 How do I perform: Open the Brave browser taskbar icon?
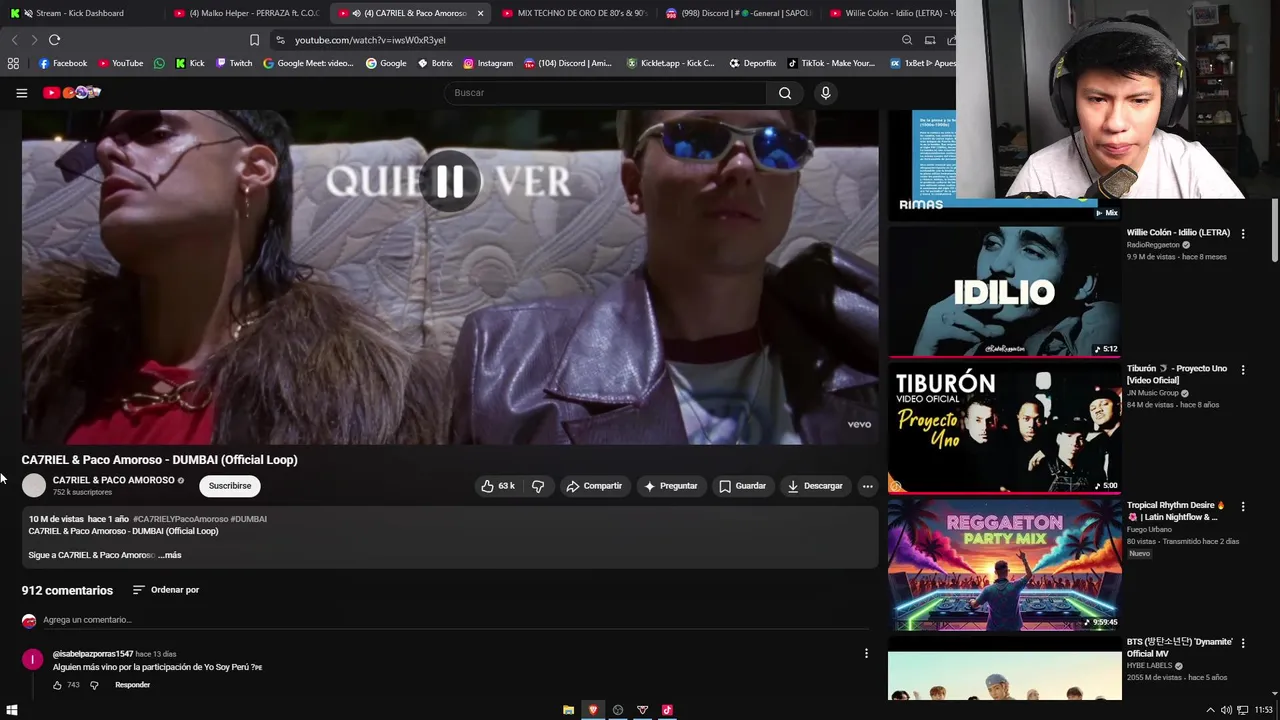[593, 710]
